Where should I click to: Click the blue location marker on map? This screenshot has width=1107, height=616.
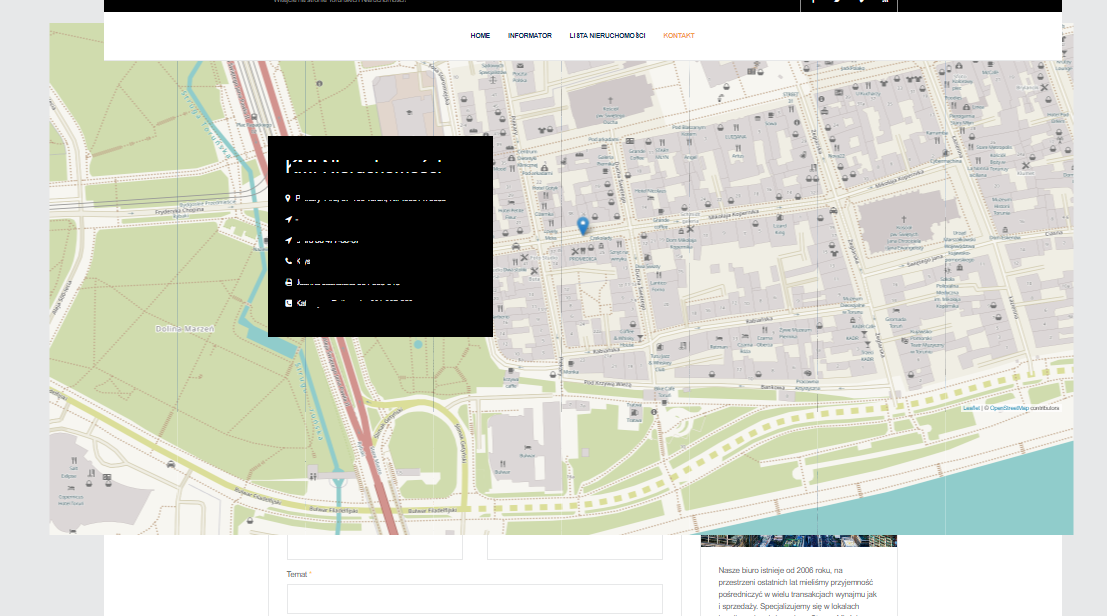[583, 226]
